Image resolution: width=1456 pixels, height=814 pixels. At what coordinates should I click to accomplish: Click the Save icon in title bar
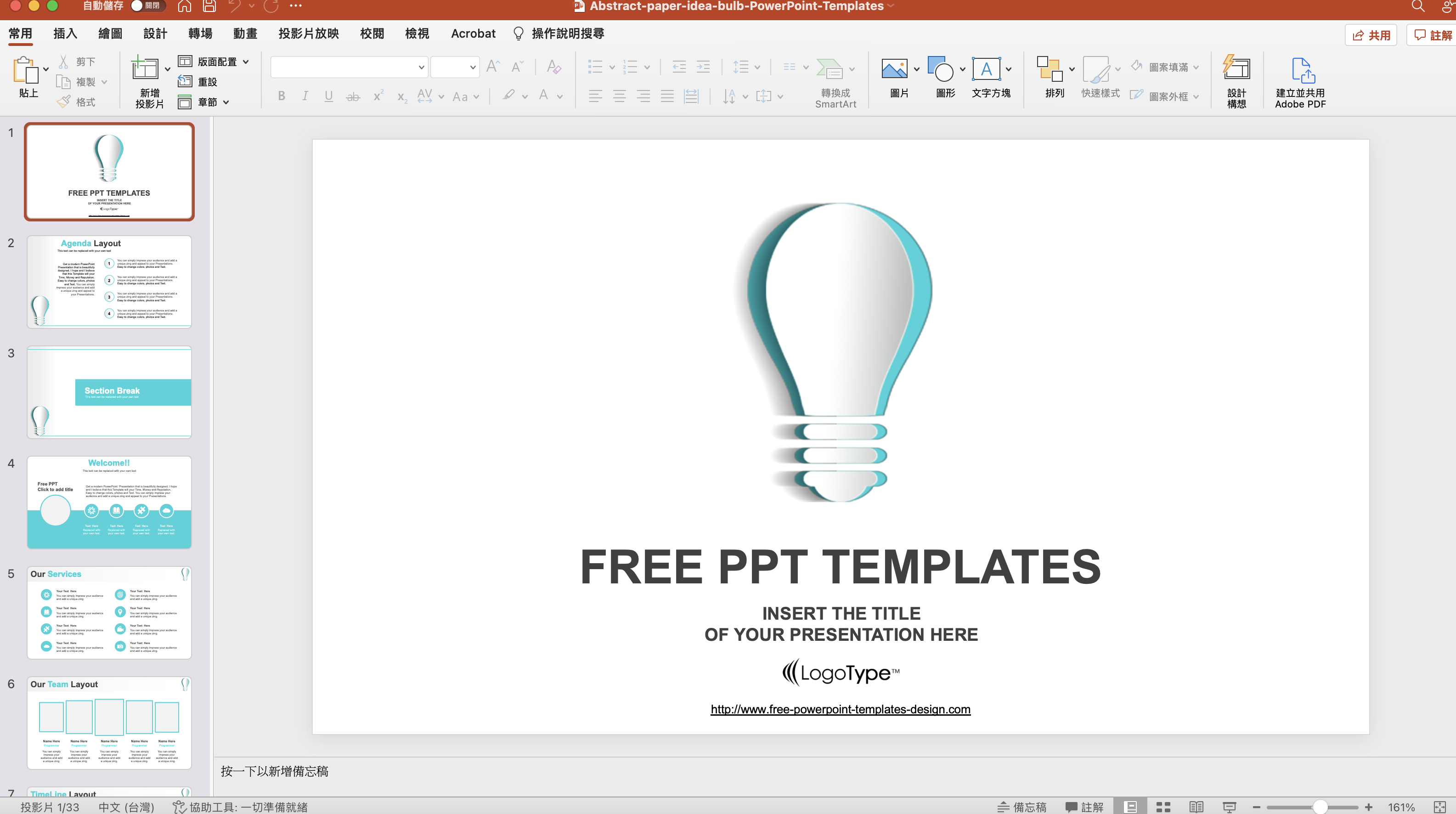coord(209,6)
